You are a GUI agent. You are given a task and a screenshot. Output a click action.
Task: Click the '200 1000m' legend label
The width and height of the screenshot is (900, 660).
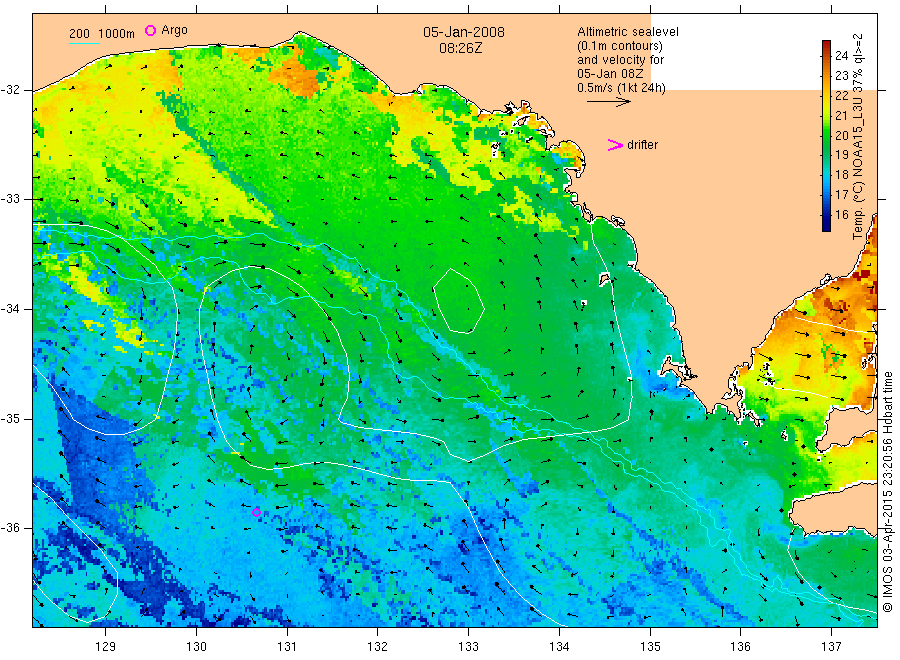102,34
